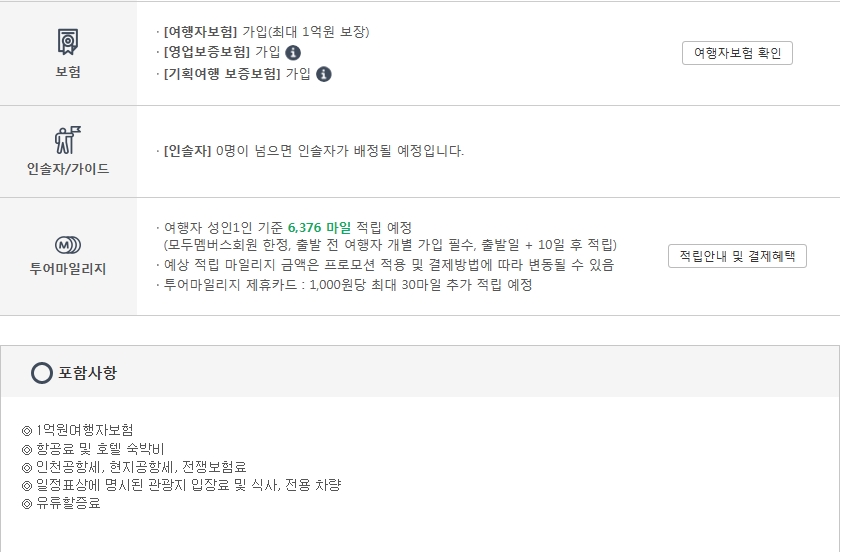Click the tour guide flag icon
This screenshot has height=552, width=841.
pos(68,140)
